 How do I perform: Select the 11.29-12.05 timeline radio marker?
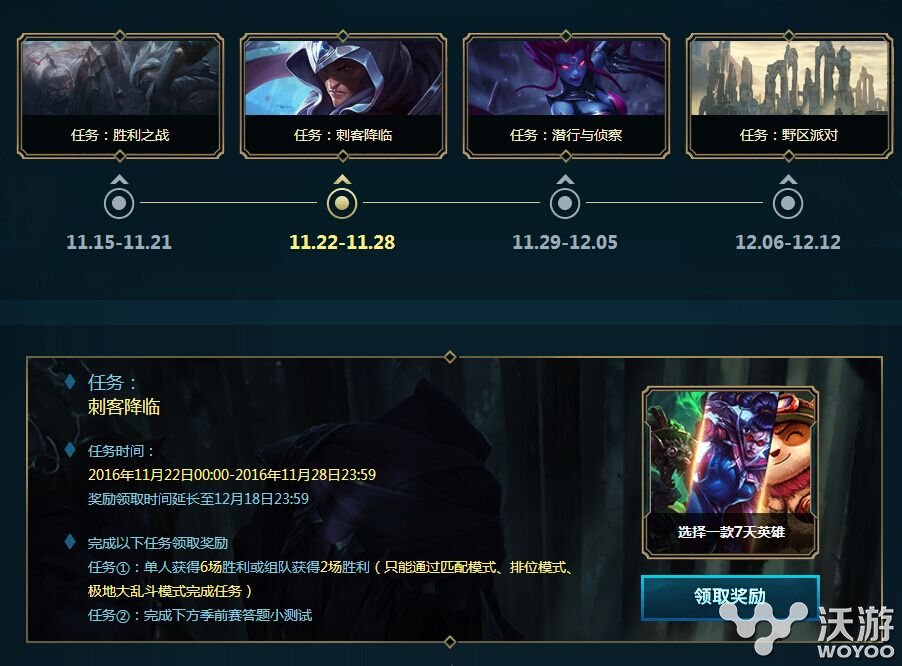[x=565, y=203]
